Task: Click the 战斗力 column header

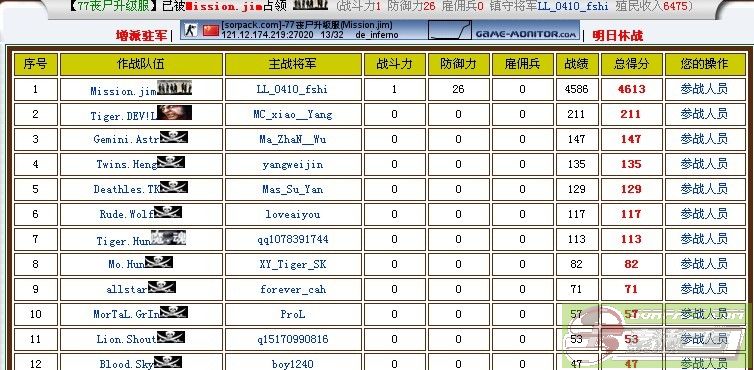Action: [394, 64]
